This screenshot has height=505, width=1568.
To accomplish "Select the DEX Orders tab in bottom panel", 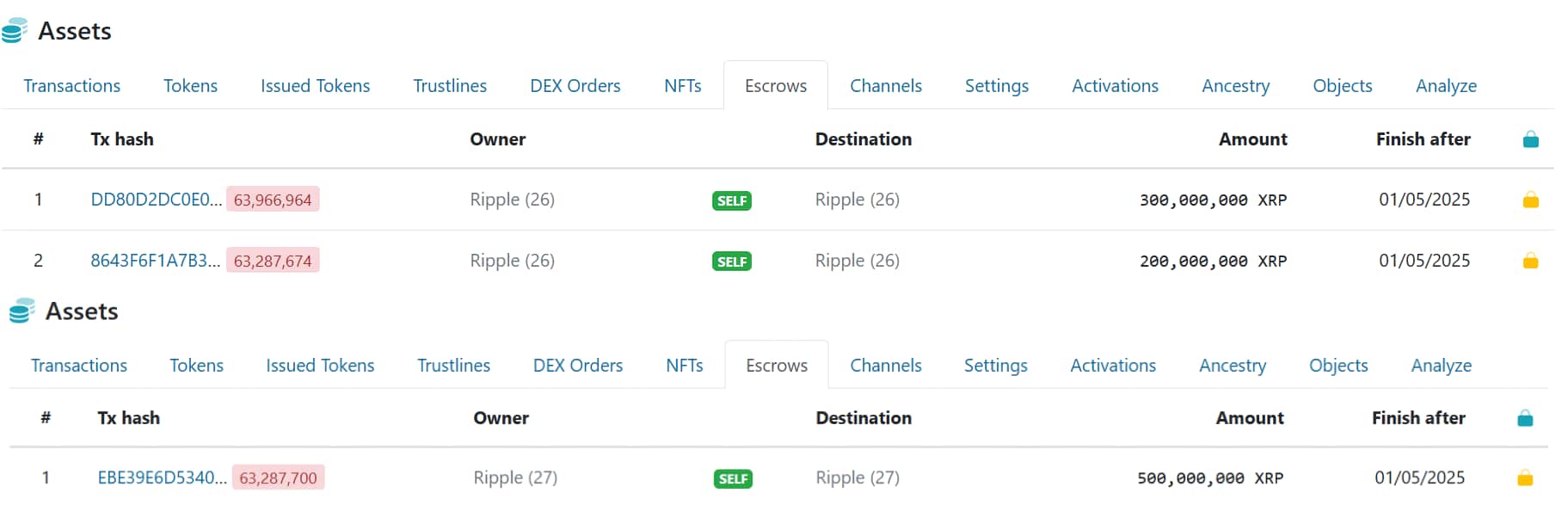I will coord(578,366).
